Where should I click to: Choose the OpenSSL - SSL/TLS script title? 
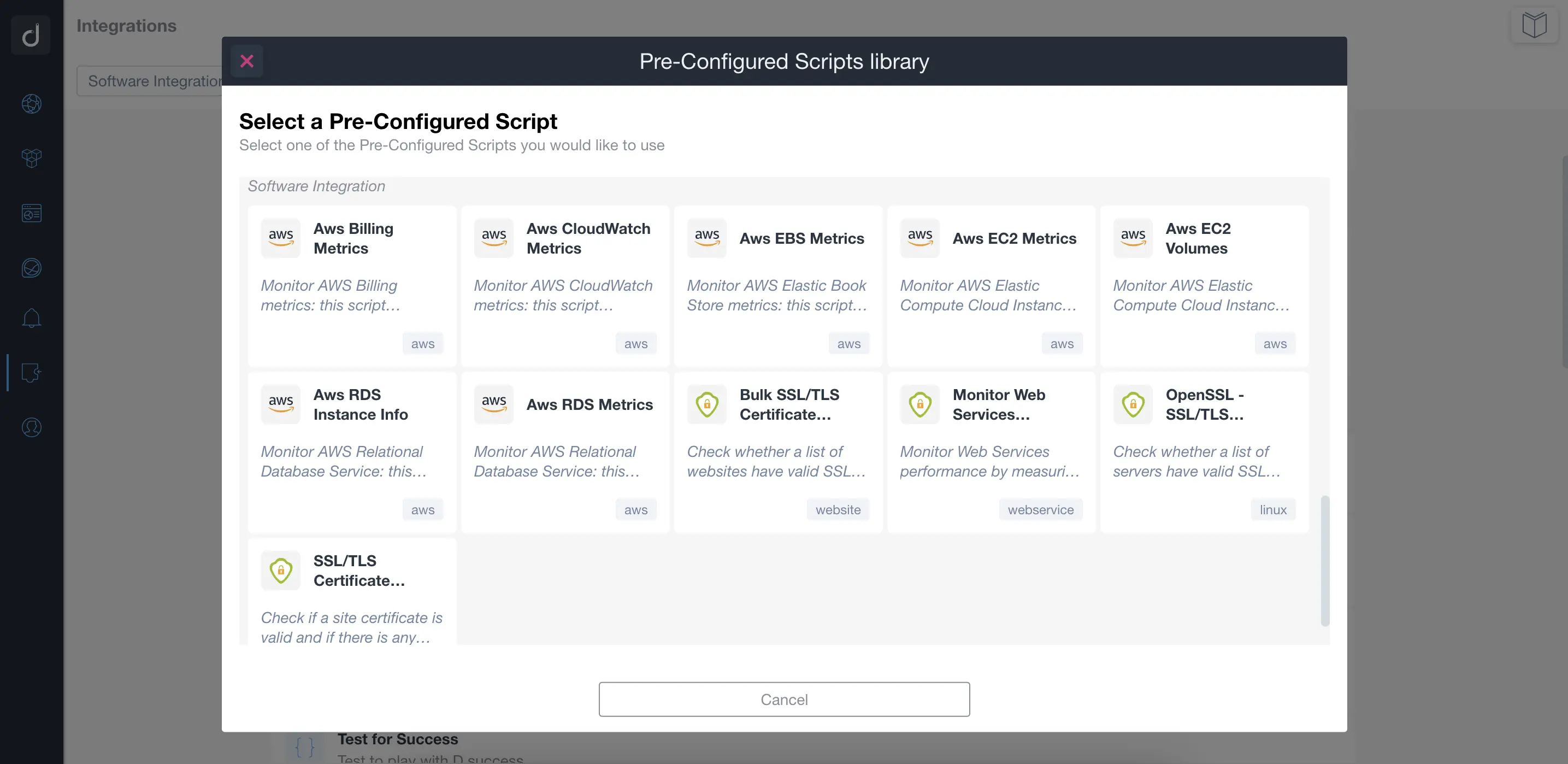[x=1205, y=404]
